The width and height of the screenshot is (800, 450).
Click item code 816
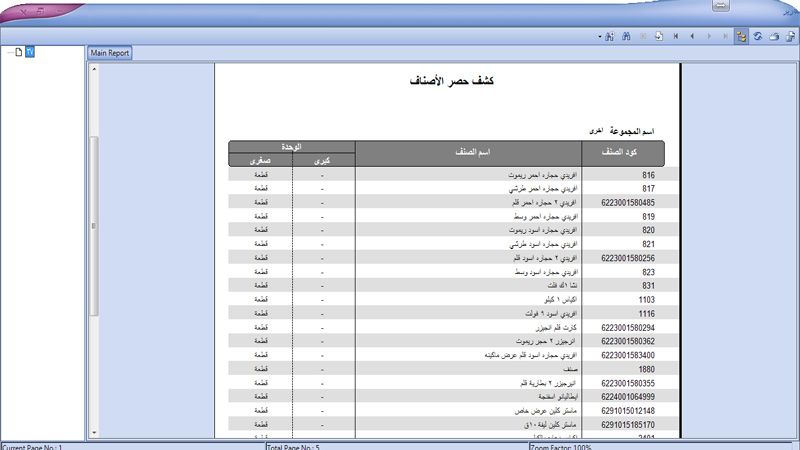648,175
